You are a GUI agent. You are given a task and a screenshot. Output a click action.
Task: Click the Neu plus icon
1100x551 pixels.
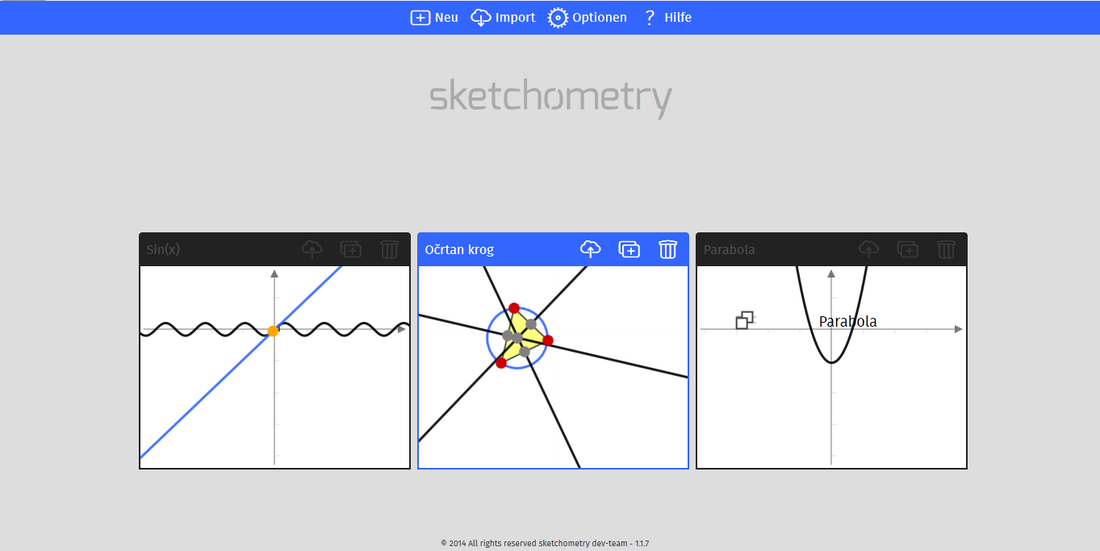pyautogui.click(x=420, y=18)
